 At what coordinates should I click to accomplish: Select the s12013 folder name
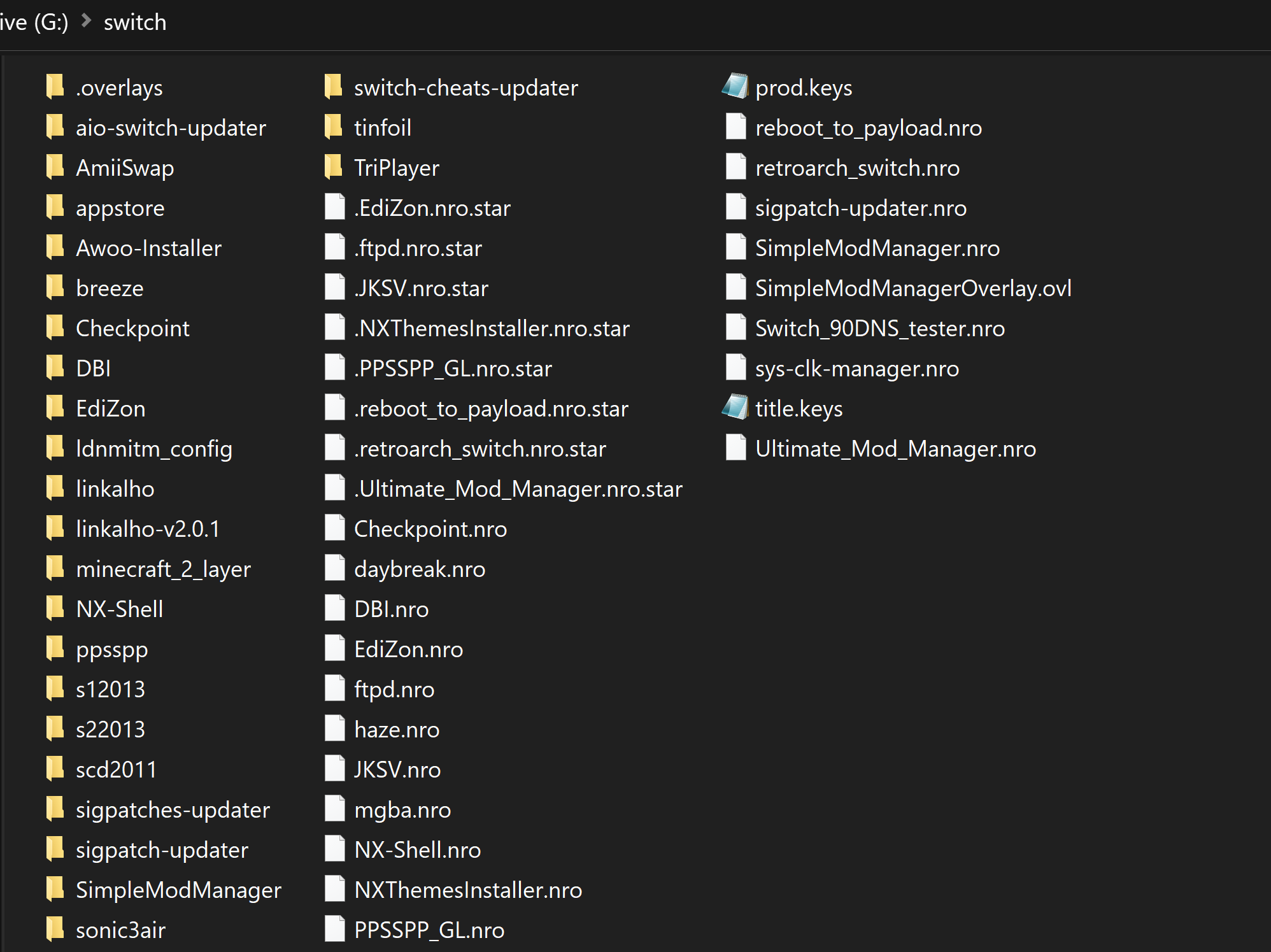tap(111, 690)
